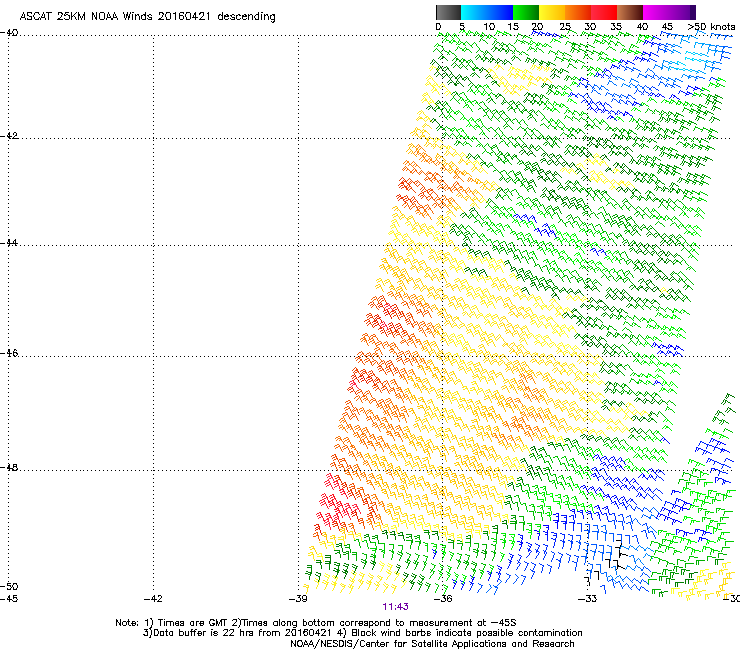Click the brown 35-40 knots color segment
740x650 pixels.
click(x=630, y=12)
